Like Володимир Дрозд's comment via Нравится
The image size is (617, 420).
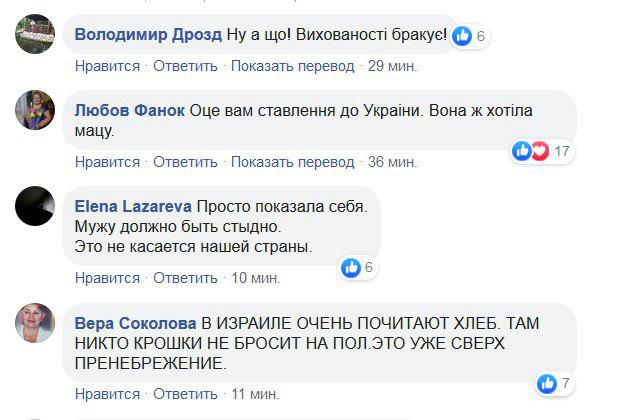pyautogui.click(x=107, y=66)
